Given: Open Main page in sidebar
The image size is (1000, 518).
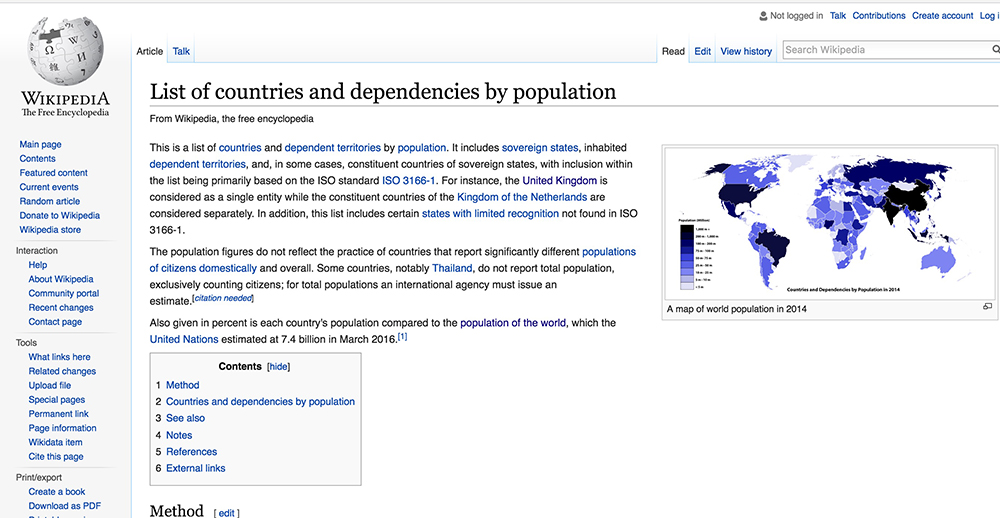Looking at the screenshot, I should pos(40,145).
